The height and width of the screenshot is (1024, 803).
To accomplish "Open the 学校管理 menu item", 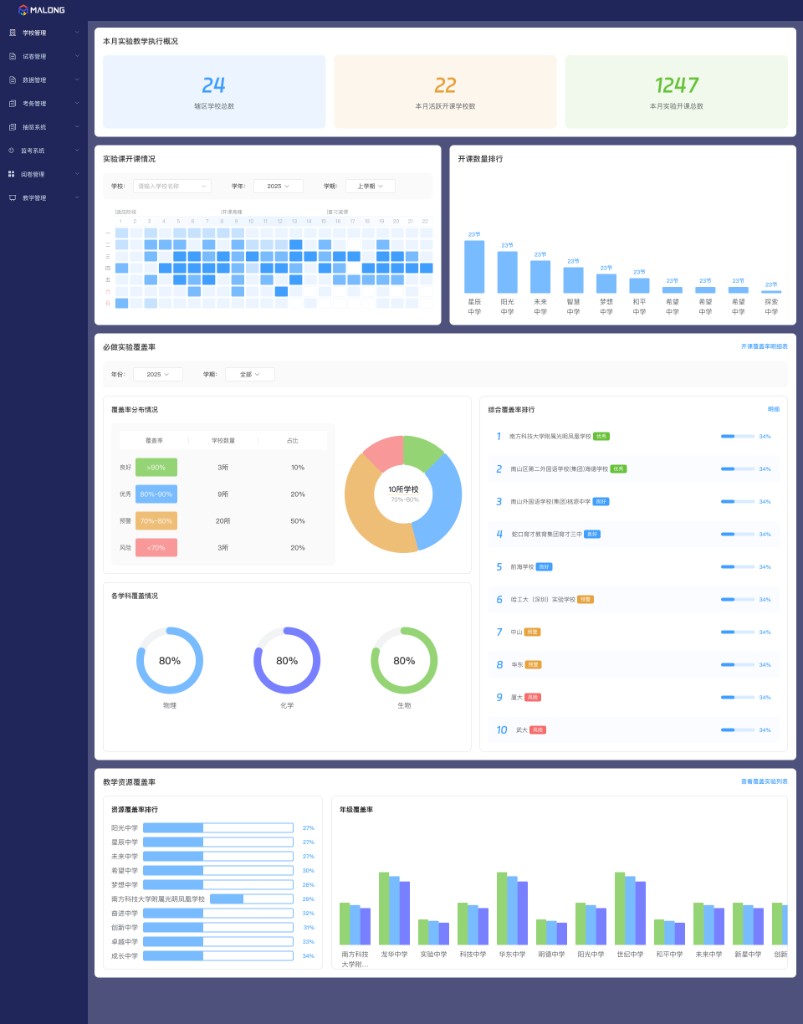I will [x=44, y=33].
